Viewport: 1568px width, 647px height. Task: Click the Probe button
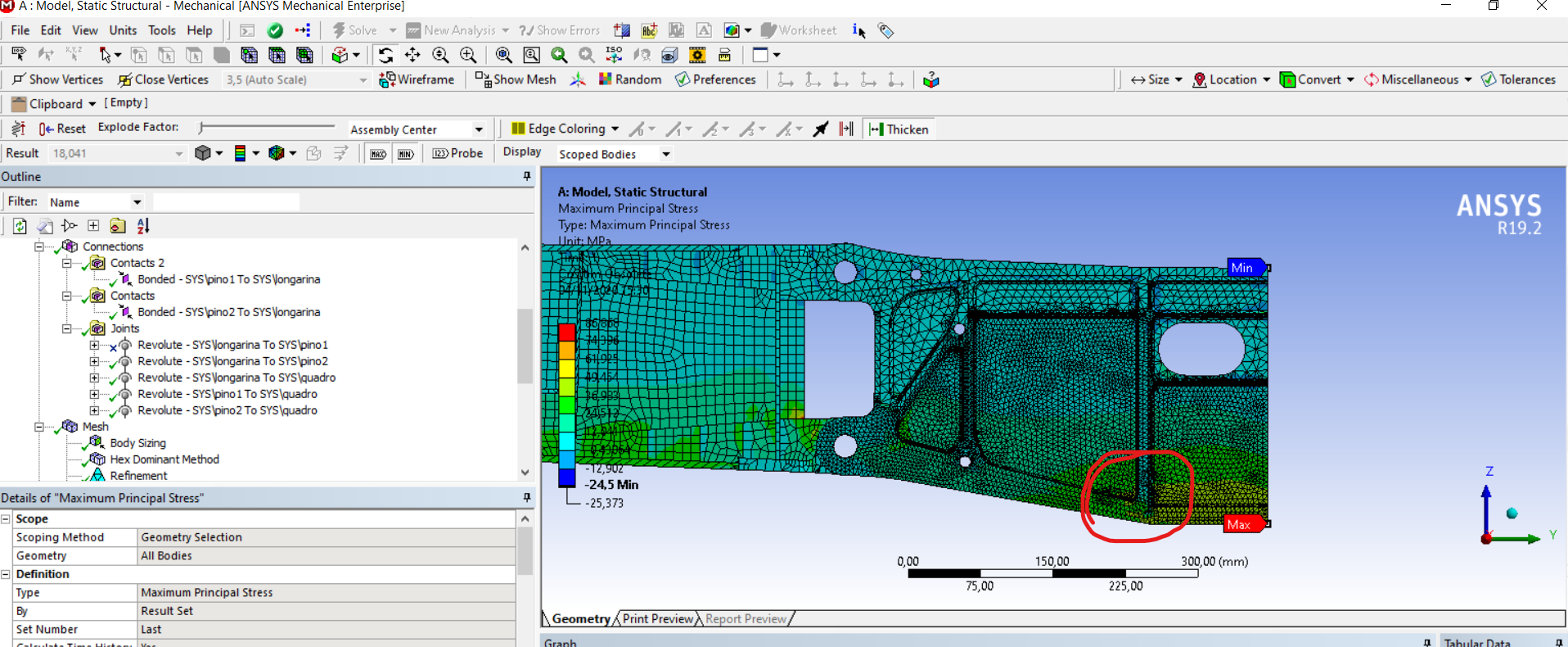(x=457, y=153)
